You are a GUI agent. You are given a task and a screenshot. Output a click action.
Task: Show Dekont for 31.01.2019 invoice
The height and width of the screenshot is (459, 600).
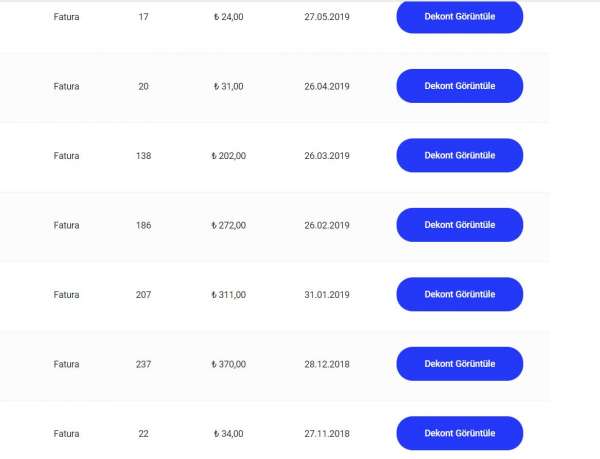[460, 295]
